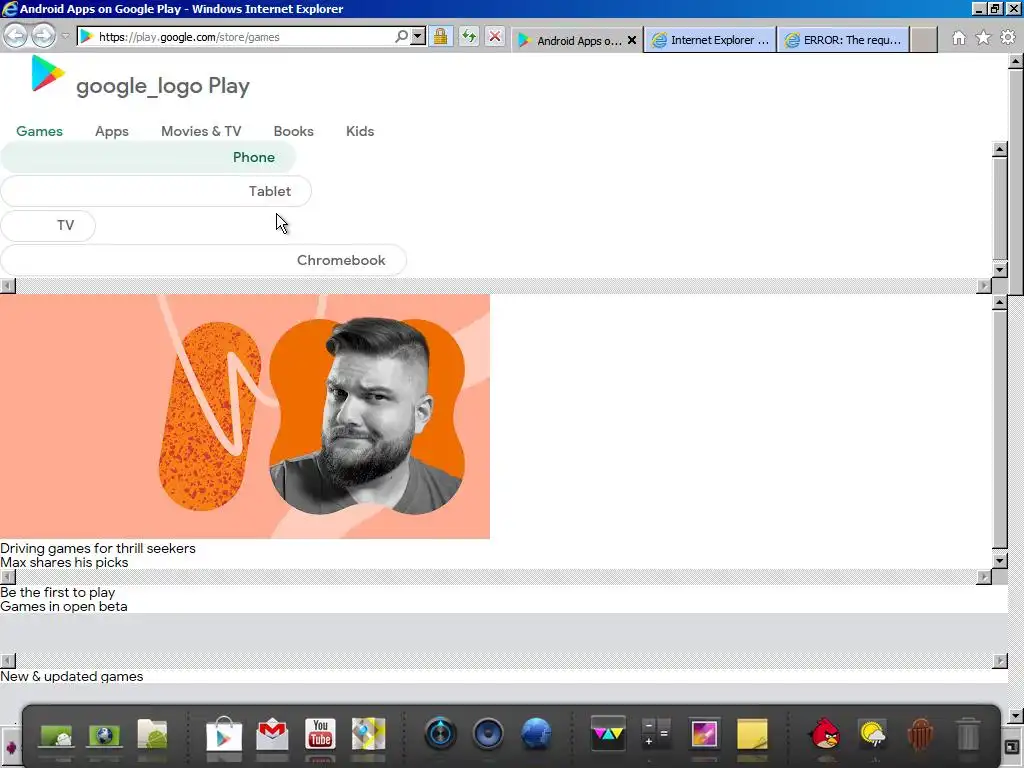
Task: Open the colorful triangles dock icon
Action: coord(608,733)
